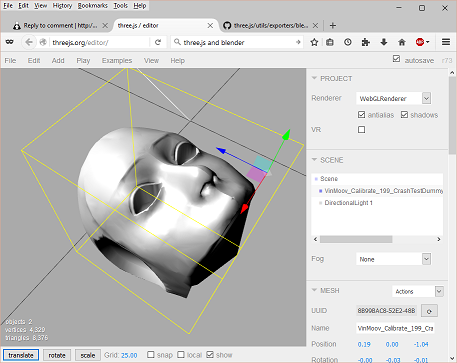Open the Fog None dropdown
The height and width of the screenshot is (363, 457).
(393, 259)
